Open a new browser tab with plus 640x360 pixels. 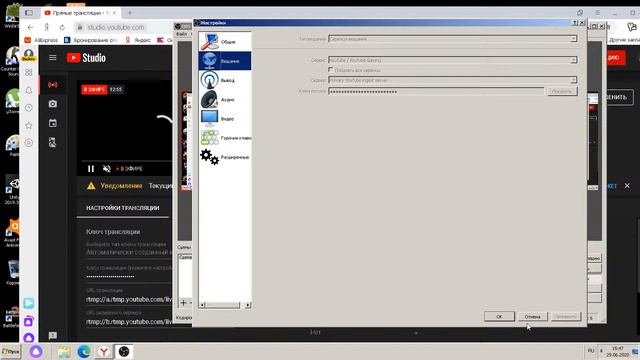[x=130, y=13]
